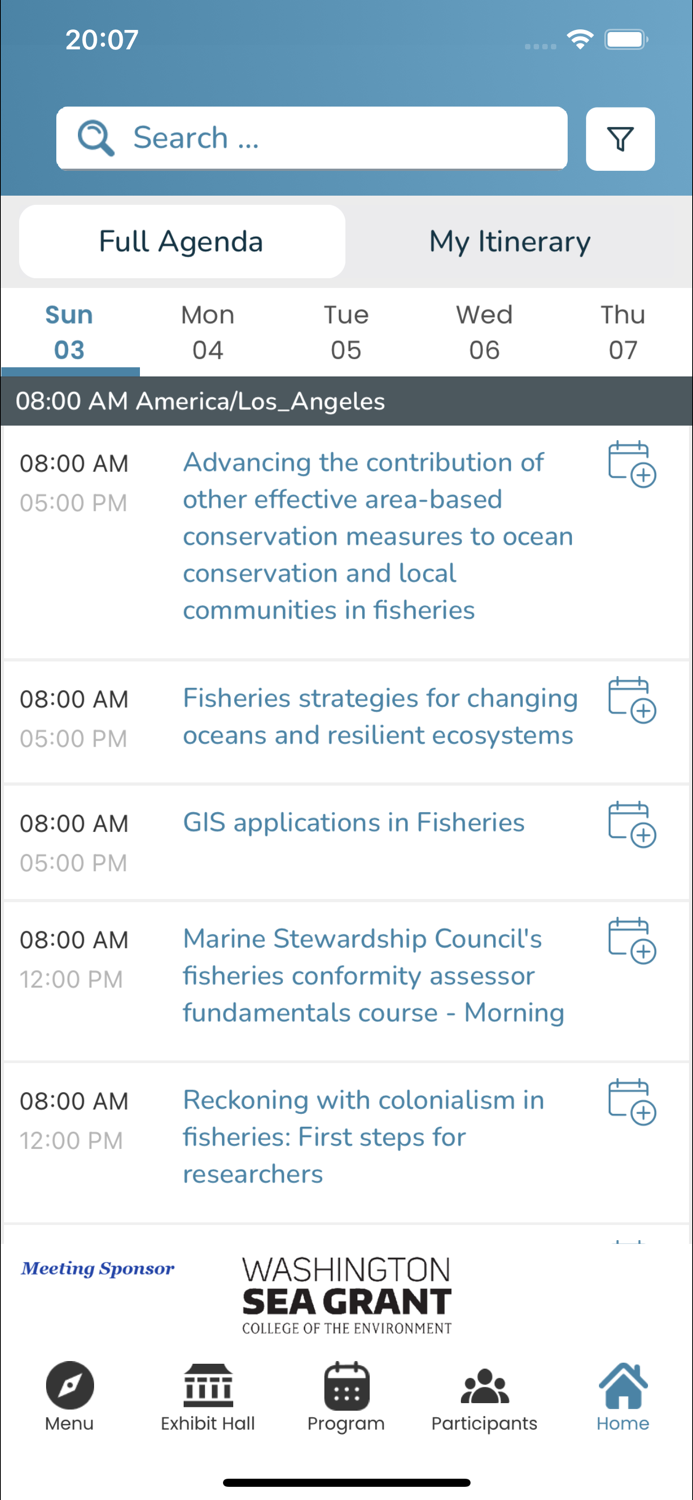Select Wednesday 06 in the date bar
This screenshot has height=1500, width=693.
click(484, 332)
